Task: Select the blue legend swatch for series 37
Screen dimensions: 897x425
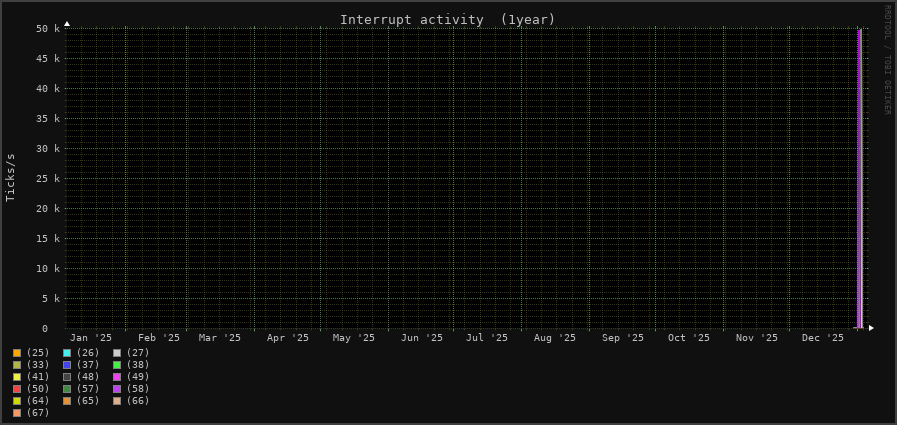Action: click(x=67, y=365)
